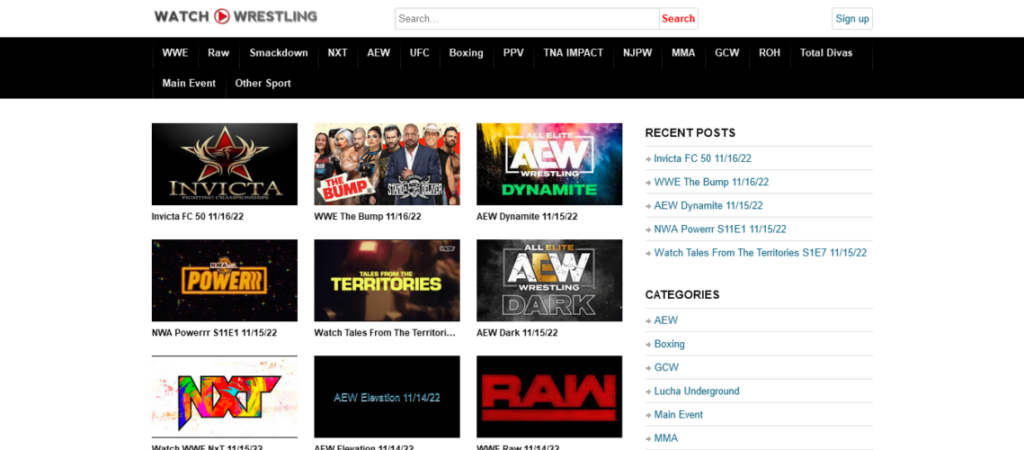Open Invicta FC 50 in Recent Posts
This screenshot has width=1024, height=450.
click(703, 159)
